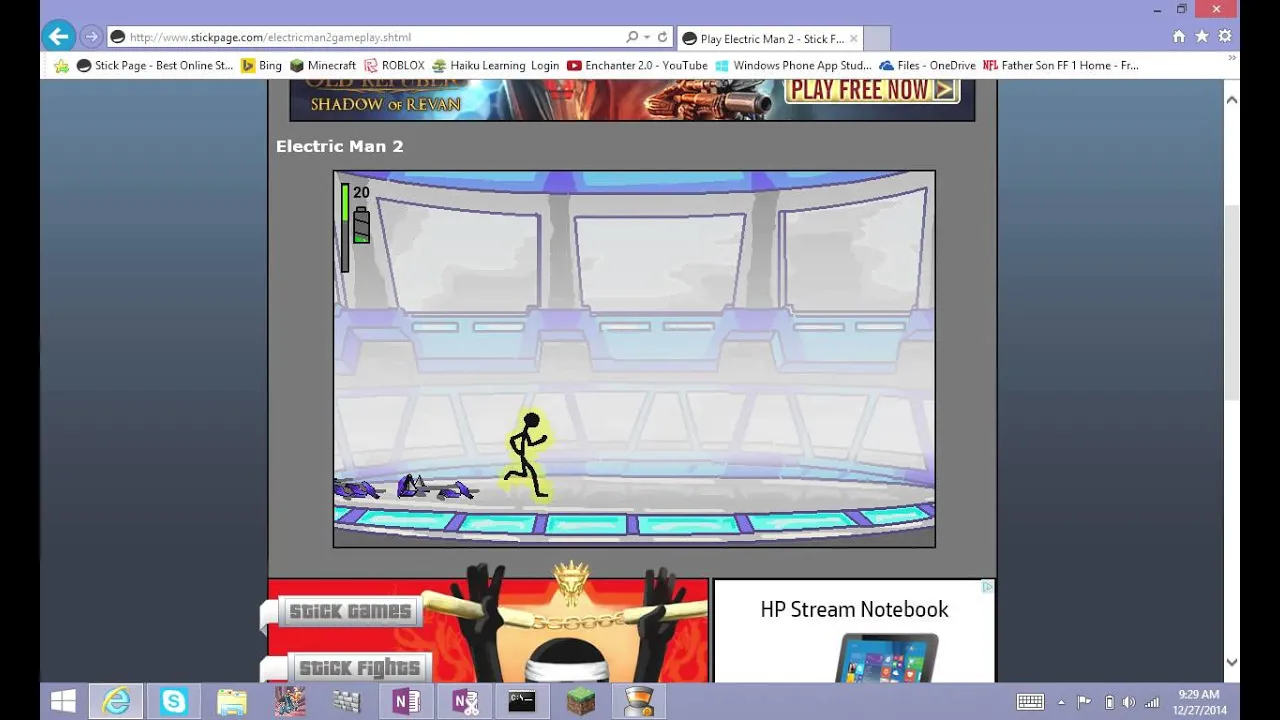Open the Minecraft bookmark
Image resolution: width=1280 pixels, height=720 pixels.
tap(323, 65)
